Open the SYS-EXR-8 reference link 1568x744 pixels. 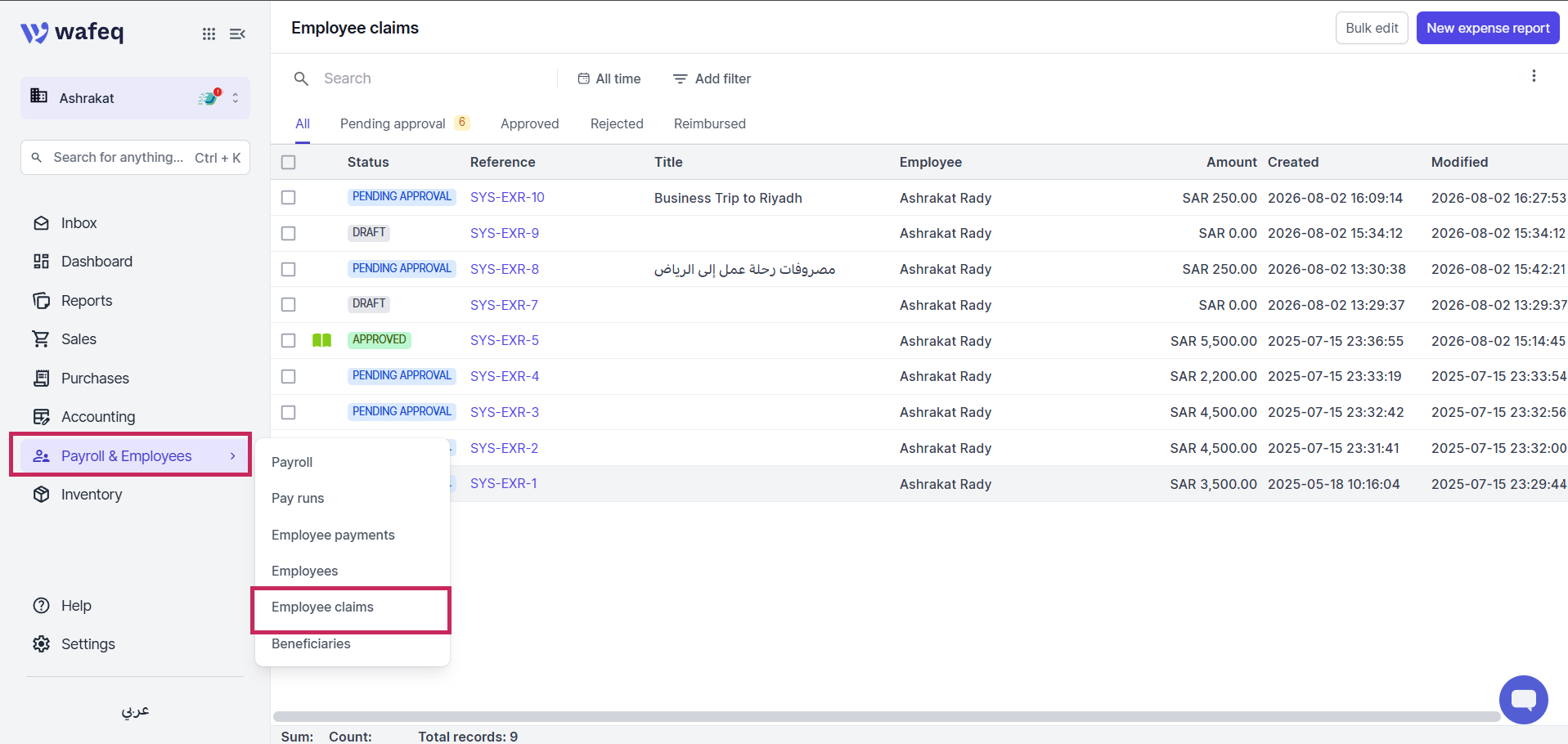pyautogui.click(x=505, y=269)
